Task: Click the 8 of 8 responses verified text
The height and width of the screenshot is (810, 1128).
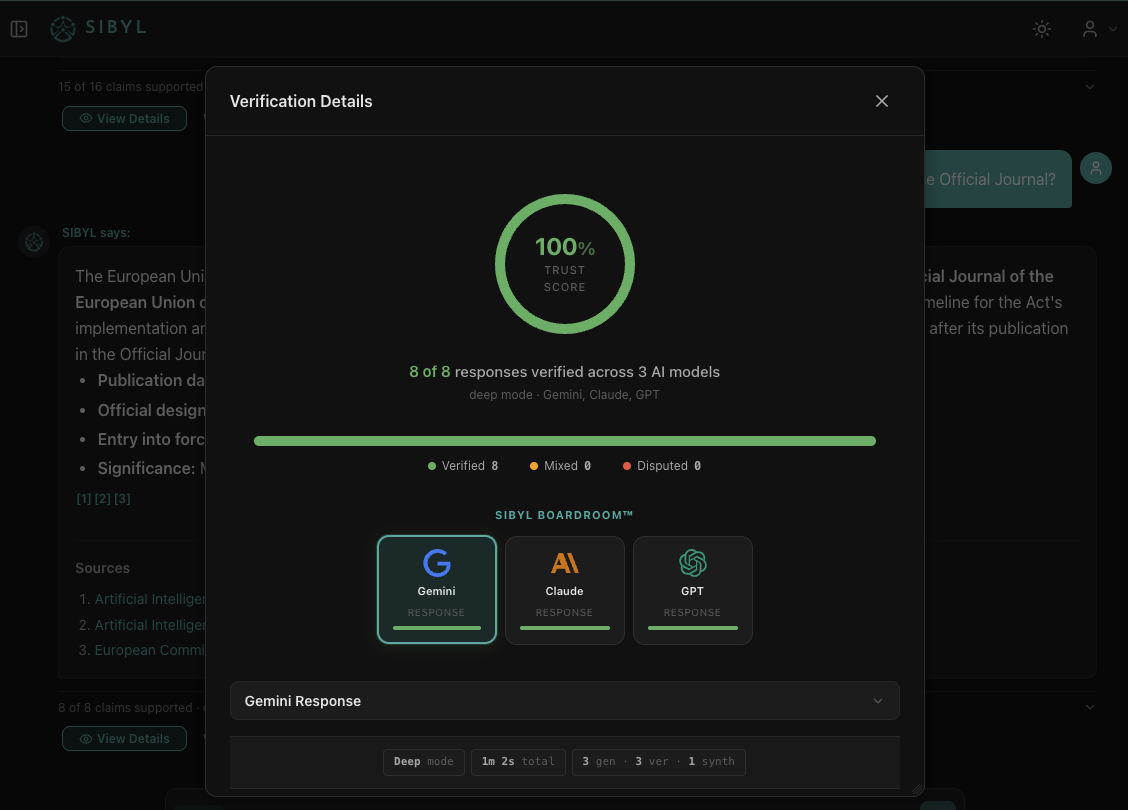Action: point(565,372)
